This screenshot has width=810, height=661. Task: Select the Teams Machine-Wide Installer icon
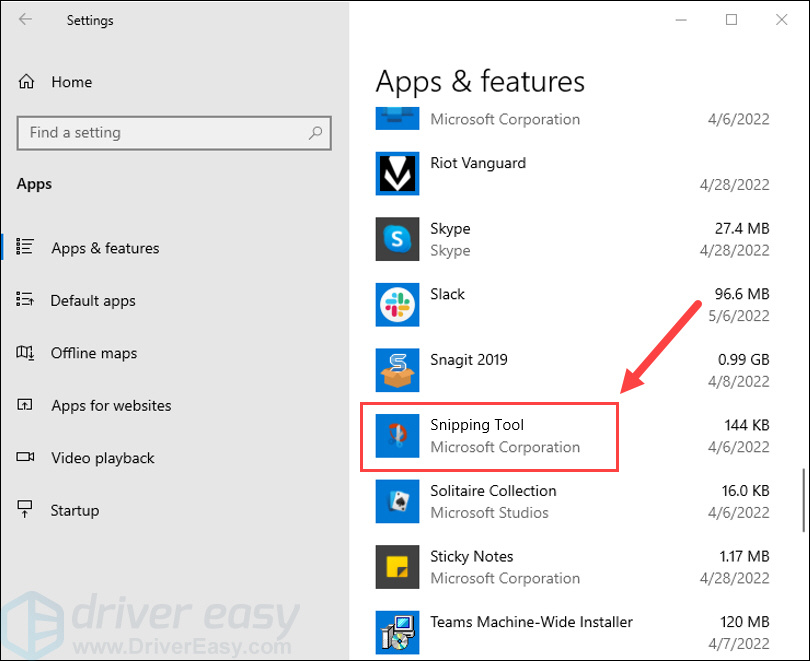pyautogui.click(x=397, y=633)
